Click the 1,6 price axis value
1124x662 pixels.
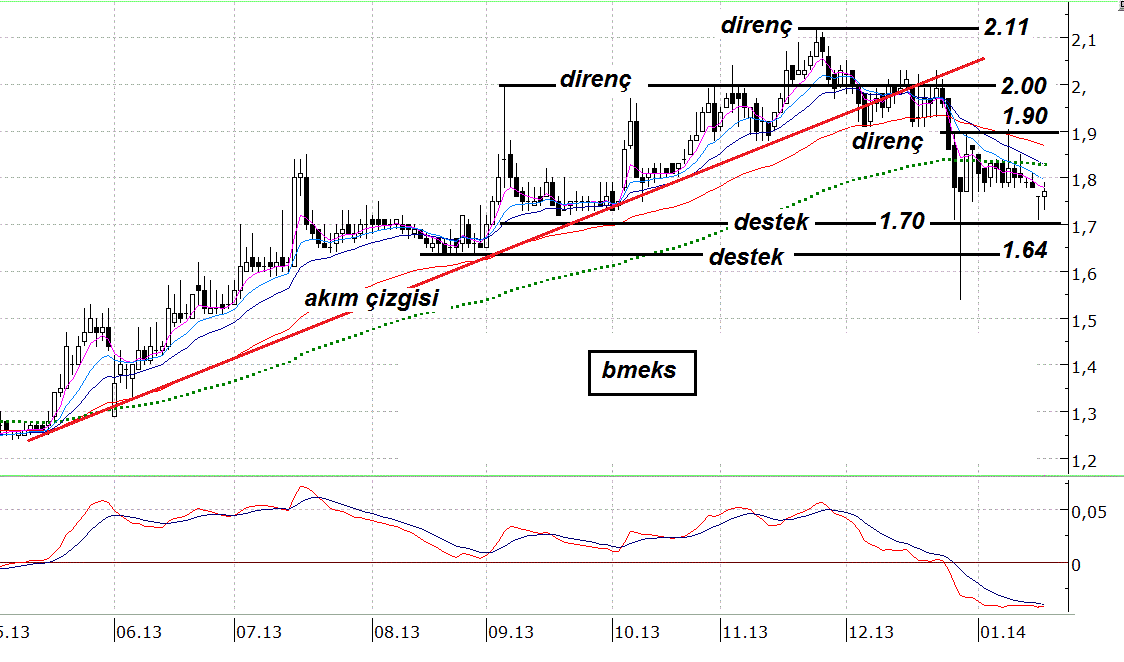(1084, 274)
